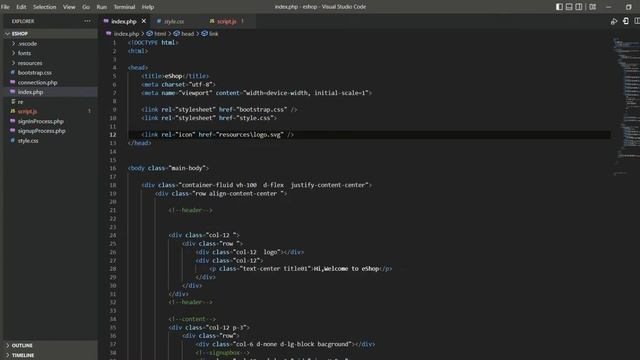Open the Selection menu

coord(44,7)
